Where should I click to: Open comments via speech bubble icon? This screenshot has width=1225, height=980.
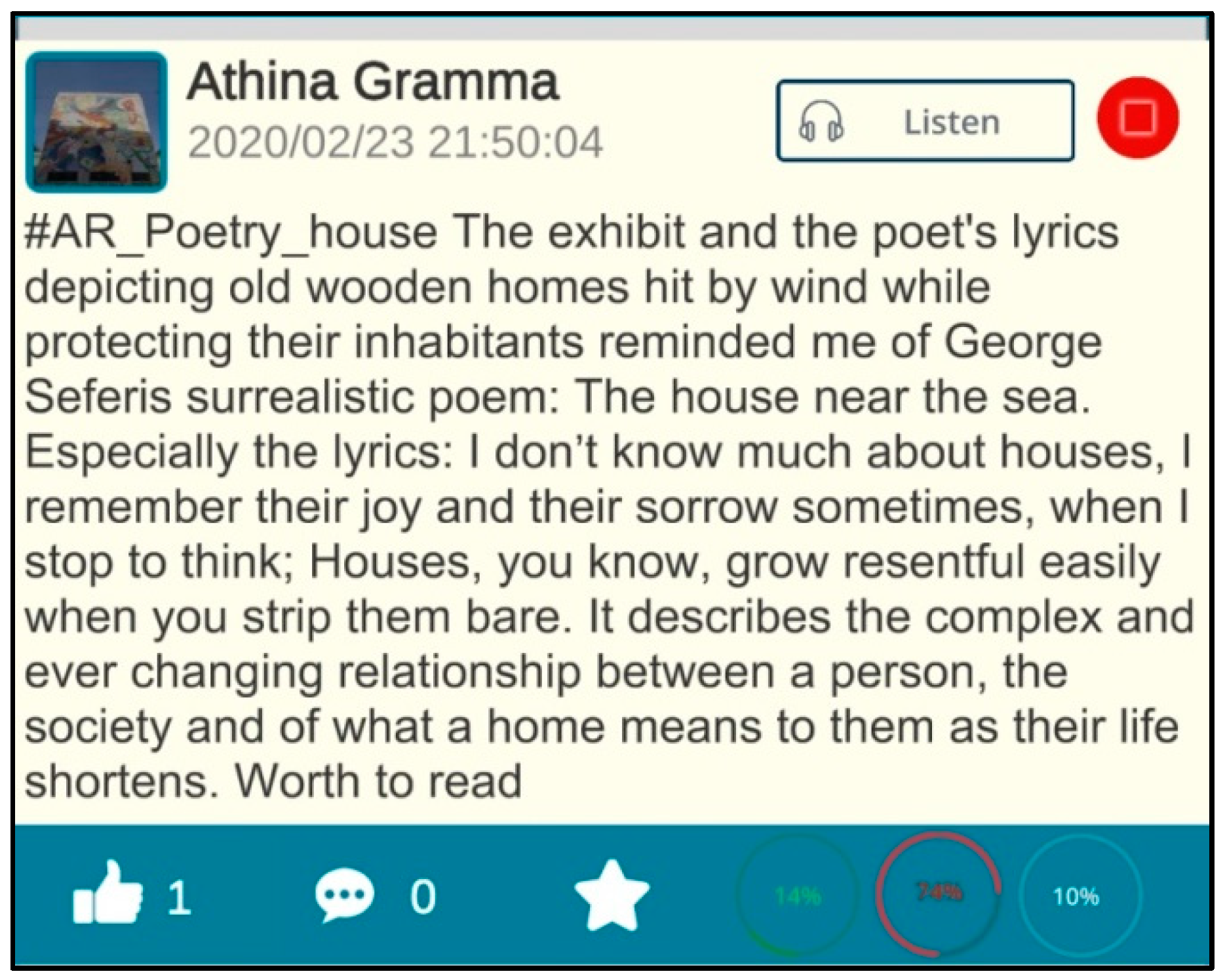click(344, 894)
